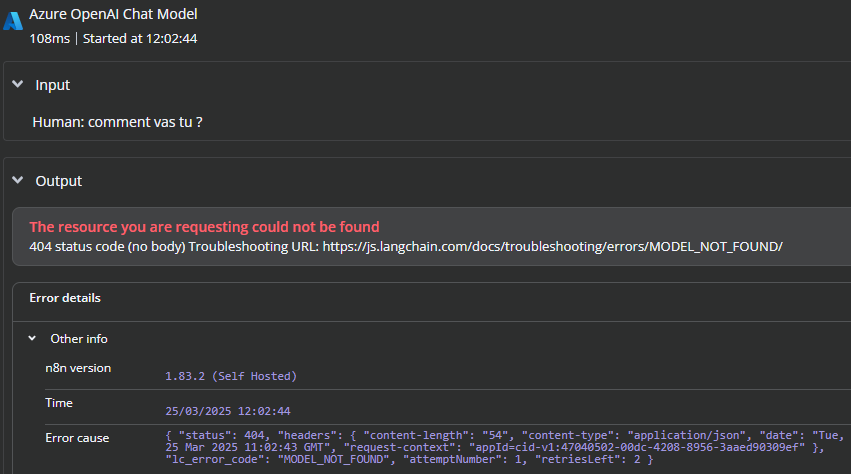This screenshot has width=851, height=474.
Task: Click the Human: comment vas tu ? message
Action: pyautogui.click(x=117, y=122)
